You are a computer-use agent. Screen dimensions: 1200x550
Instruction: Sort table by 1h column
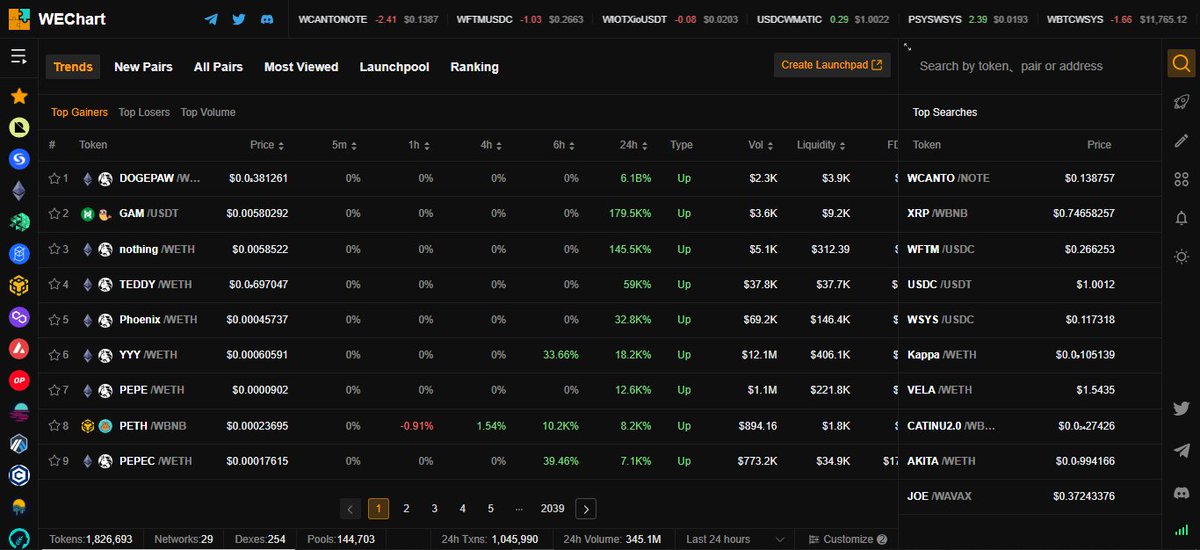419,145
